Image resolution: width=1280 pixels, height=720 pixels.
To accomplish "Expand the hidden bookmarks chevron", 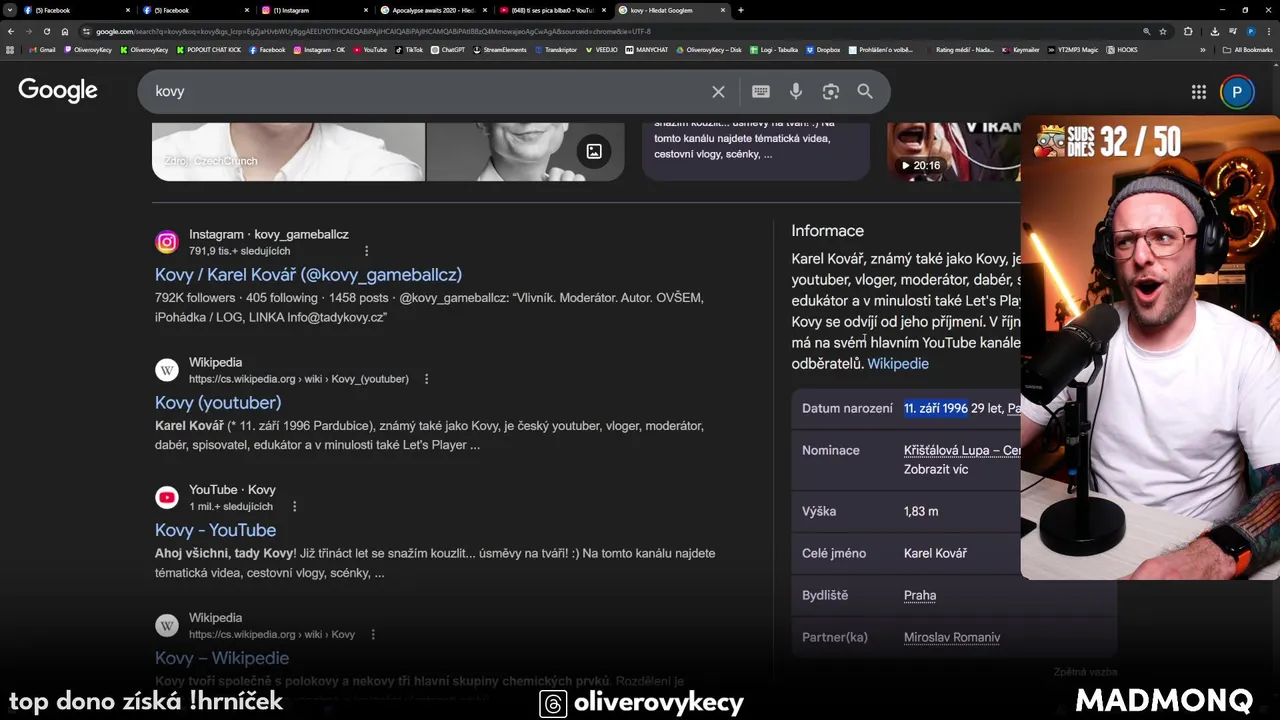I will click(x=1203, y=49).
